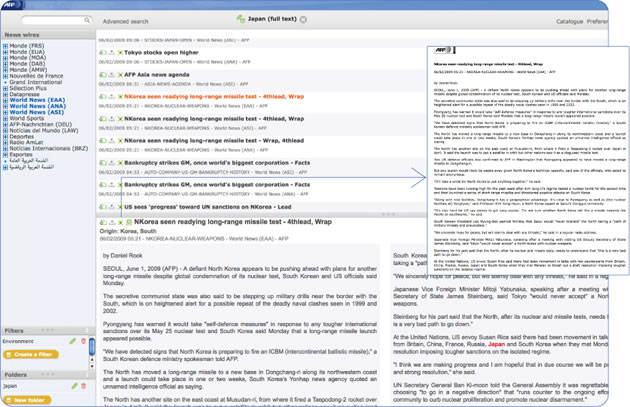Click the Filters panel scrollbar thumb
Screen dimensions: 630x407
[x=92, y=347]
